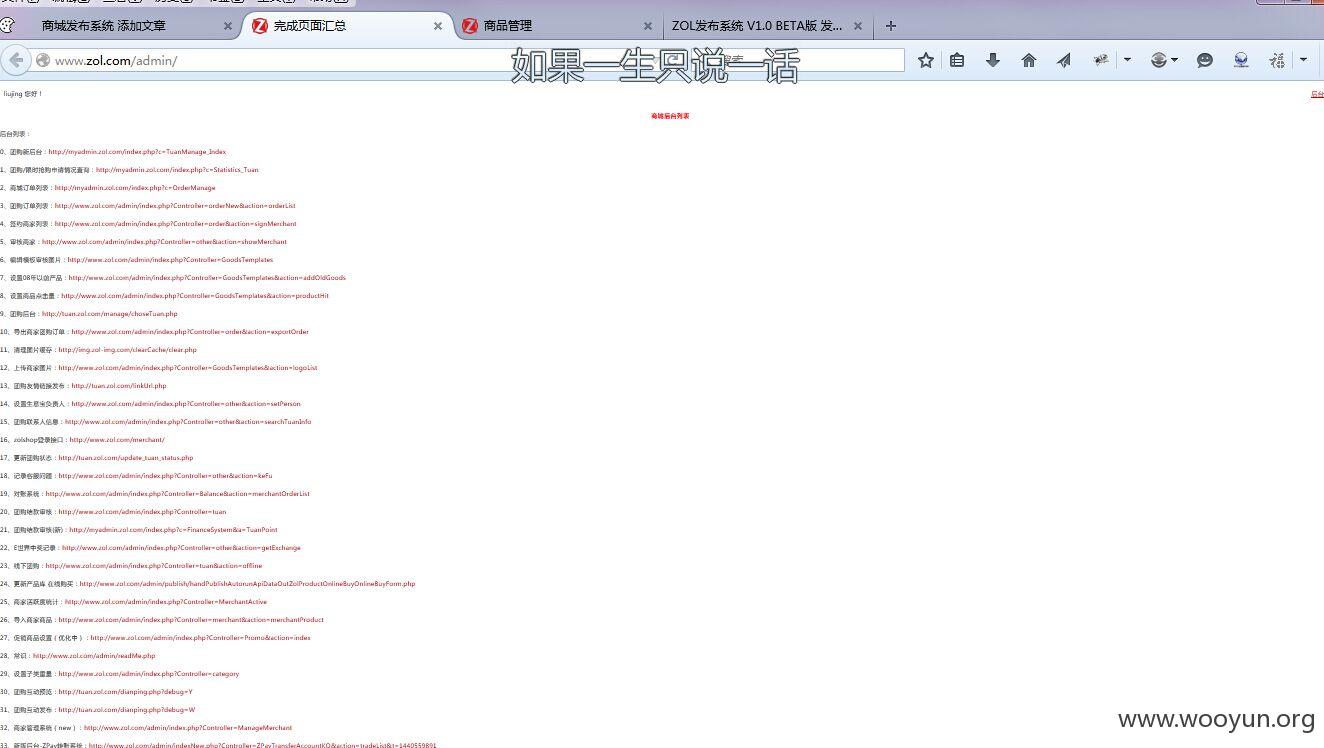This screenshot has width=1324, height=748.
Task: Open the showMerchant link for 审核商家
Action: tap(164, 242)
